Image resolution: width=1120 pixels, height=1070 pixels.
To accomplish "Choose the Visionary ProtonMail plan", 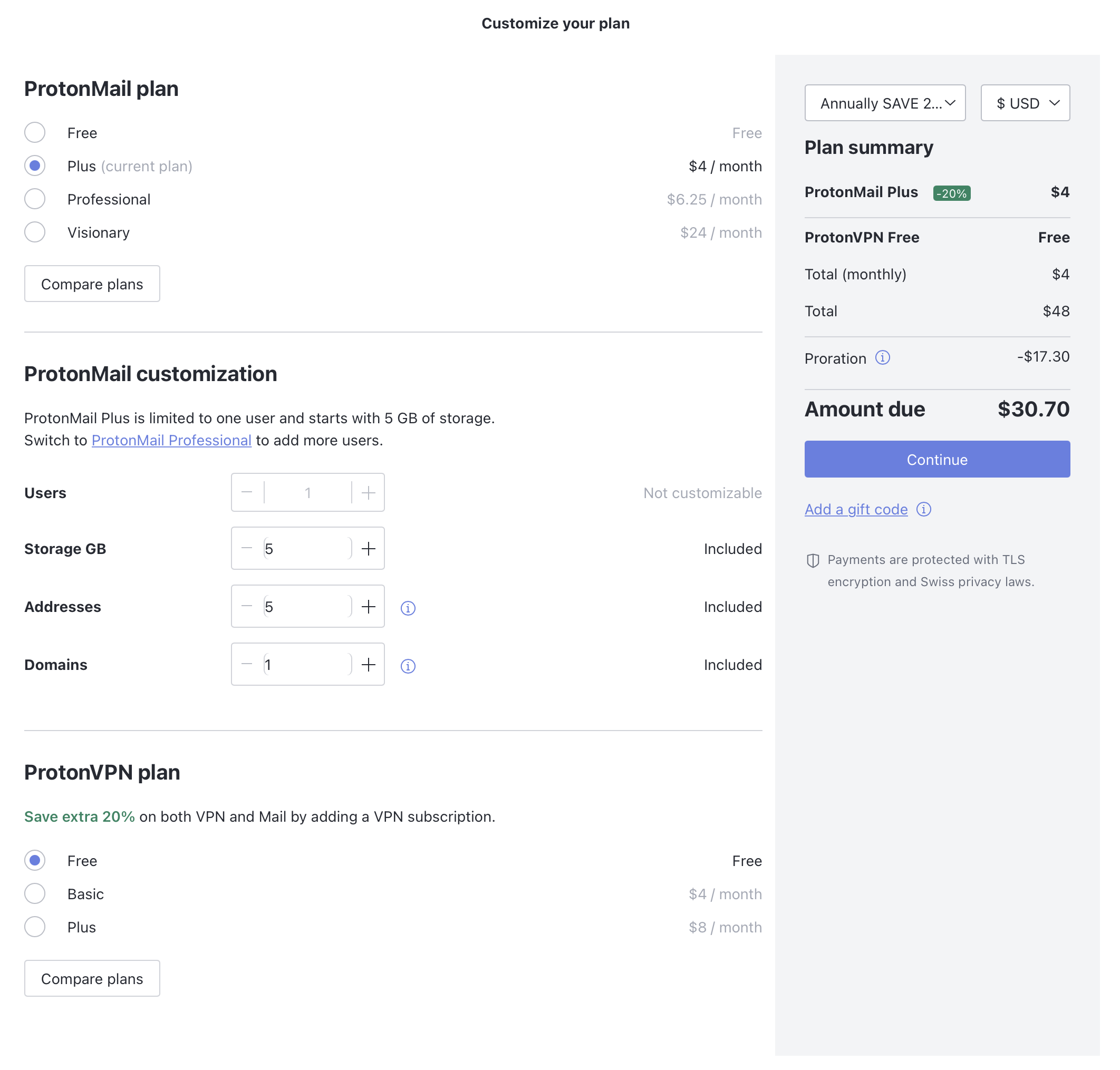I will 35,232.
